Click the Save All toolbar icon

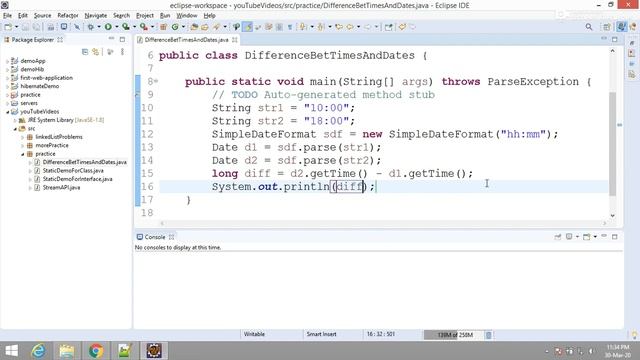[x=36, y=27]
